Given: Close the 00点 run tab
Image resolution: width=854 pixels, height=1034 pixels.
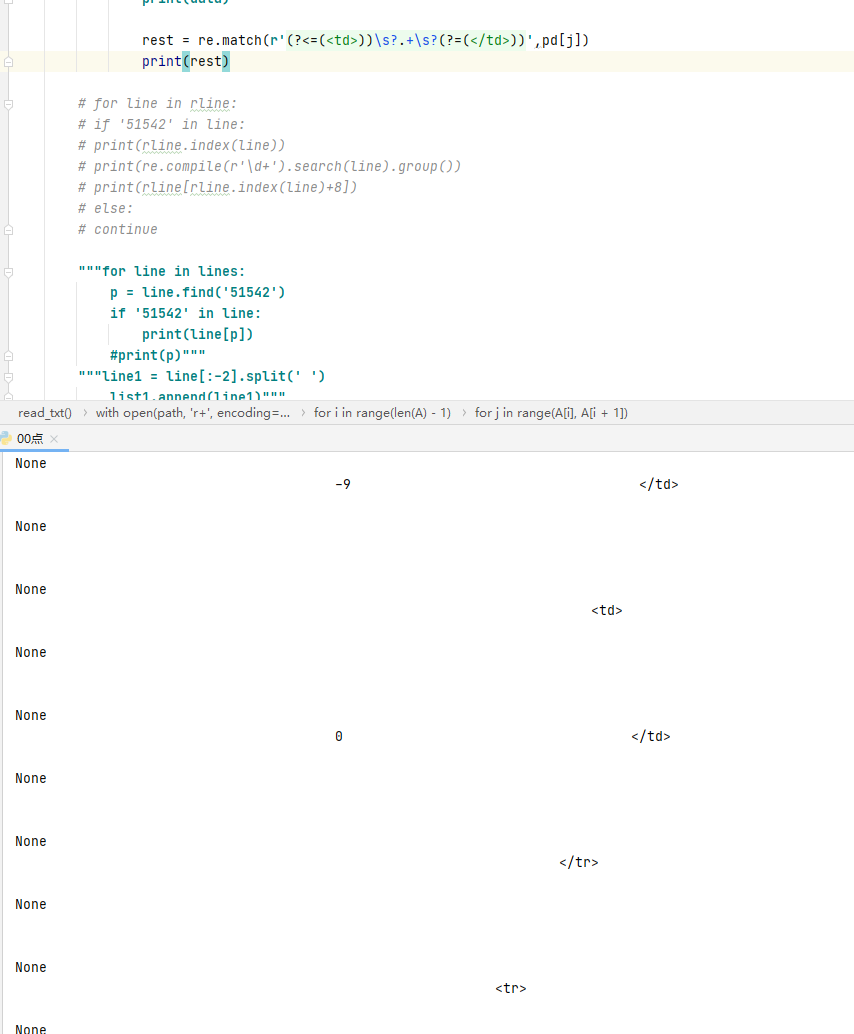Looking at the screenshot, I should (x=54, y=439).
